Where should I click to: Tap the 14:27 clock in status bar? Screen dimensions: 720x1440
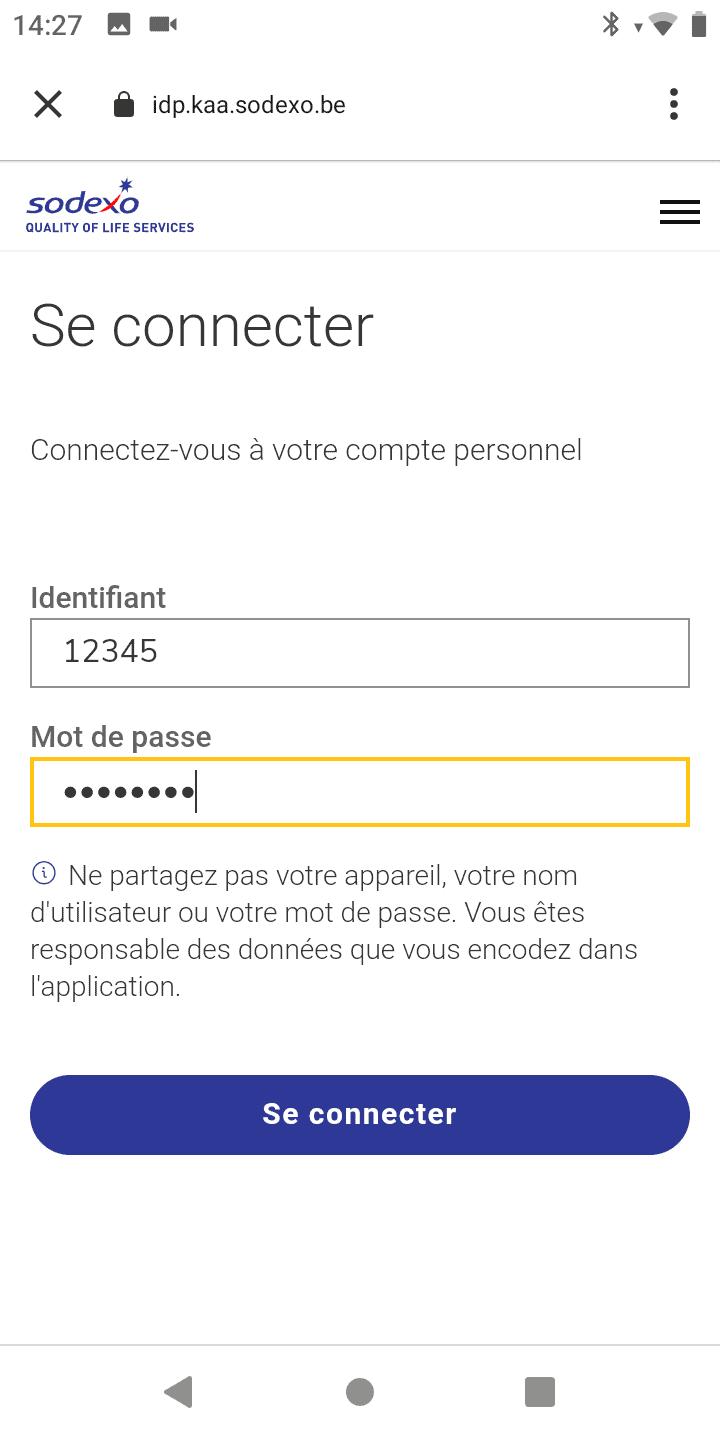48,26
